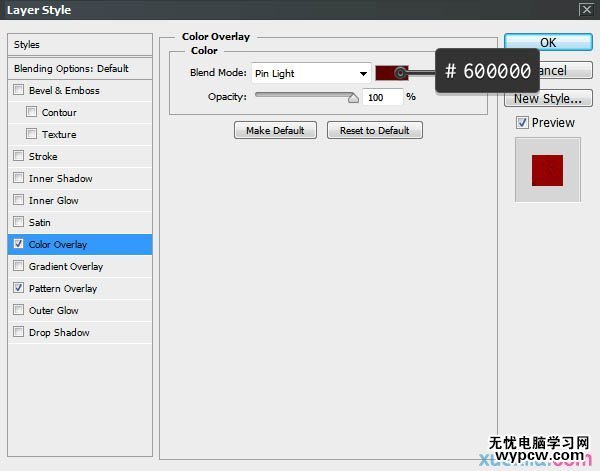Click the Opacity slider handle
600x471 pixels.
(x=353, y=98)
